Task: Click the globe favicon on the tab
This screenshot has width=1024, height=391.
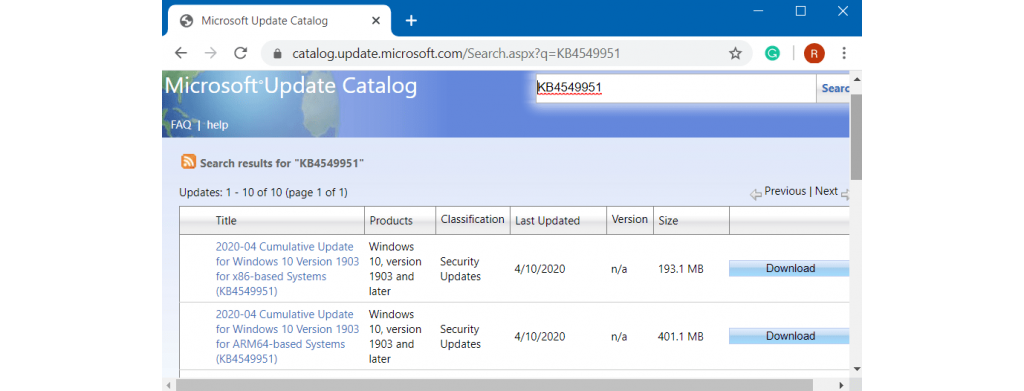Action: (187, 20)
